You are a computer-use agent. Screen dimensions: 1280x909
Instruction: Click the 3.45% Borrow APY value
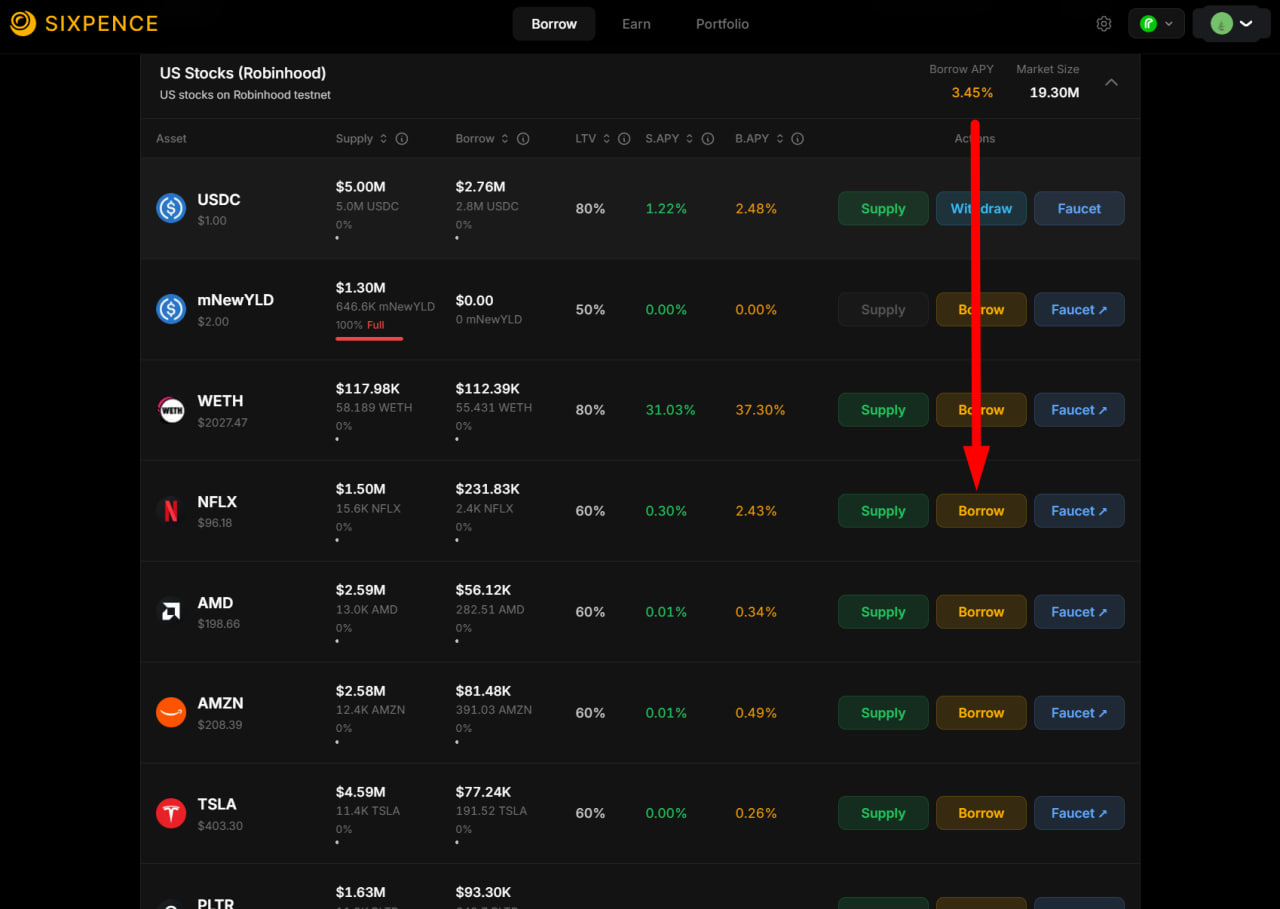click(972, 92)
